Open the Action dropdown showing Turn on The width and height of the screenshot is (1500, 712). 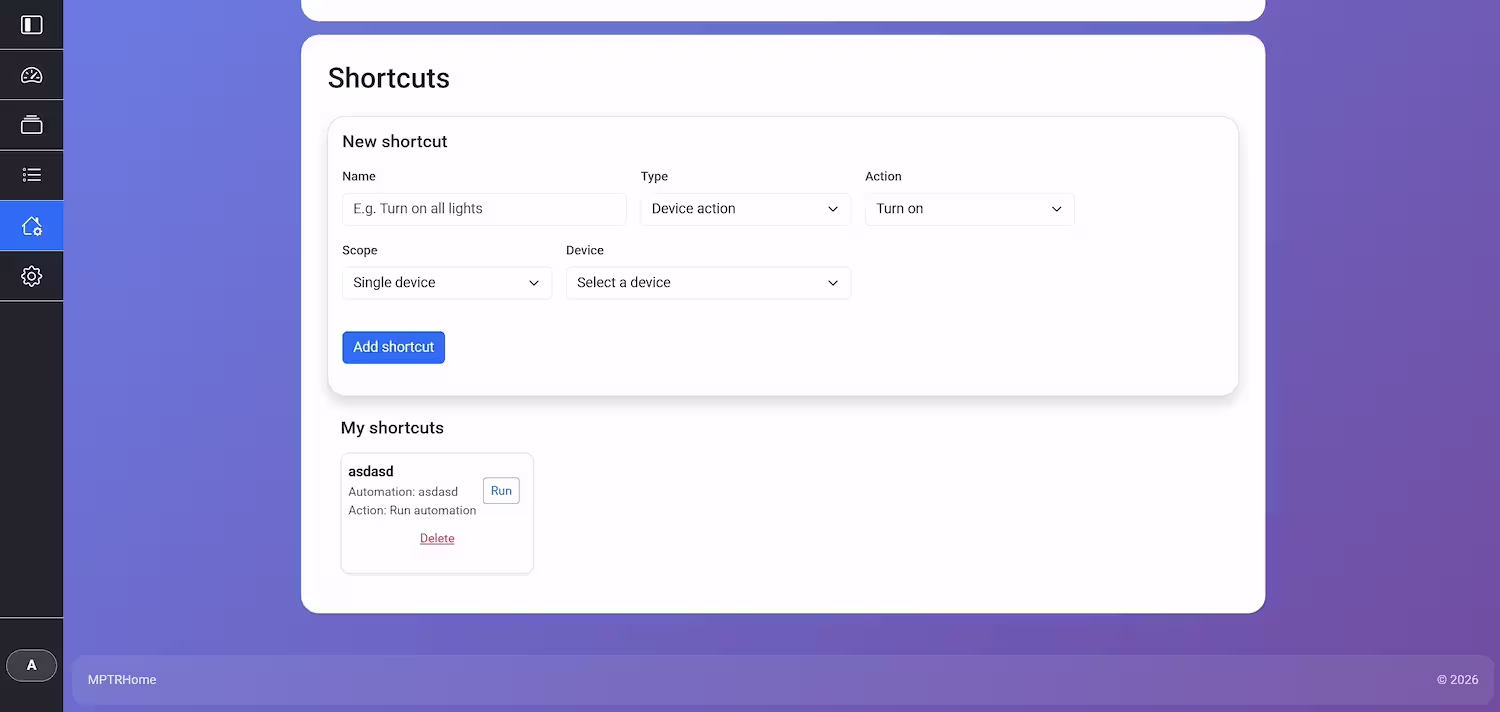(968, 209)
